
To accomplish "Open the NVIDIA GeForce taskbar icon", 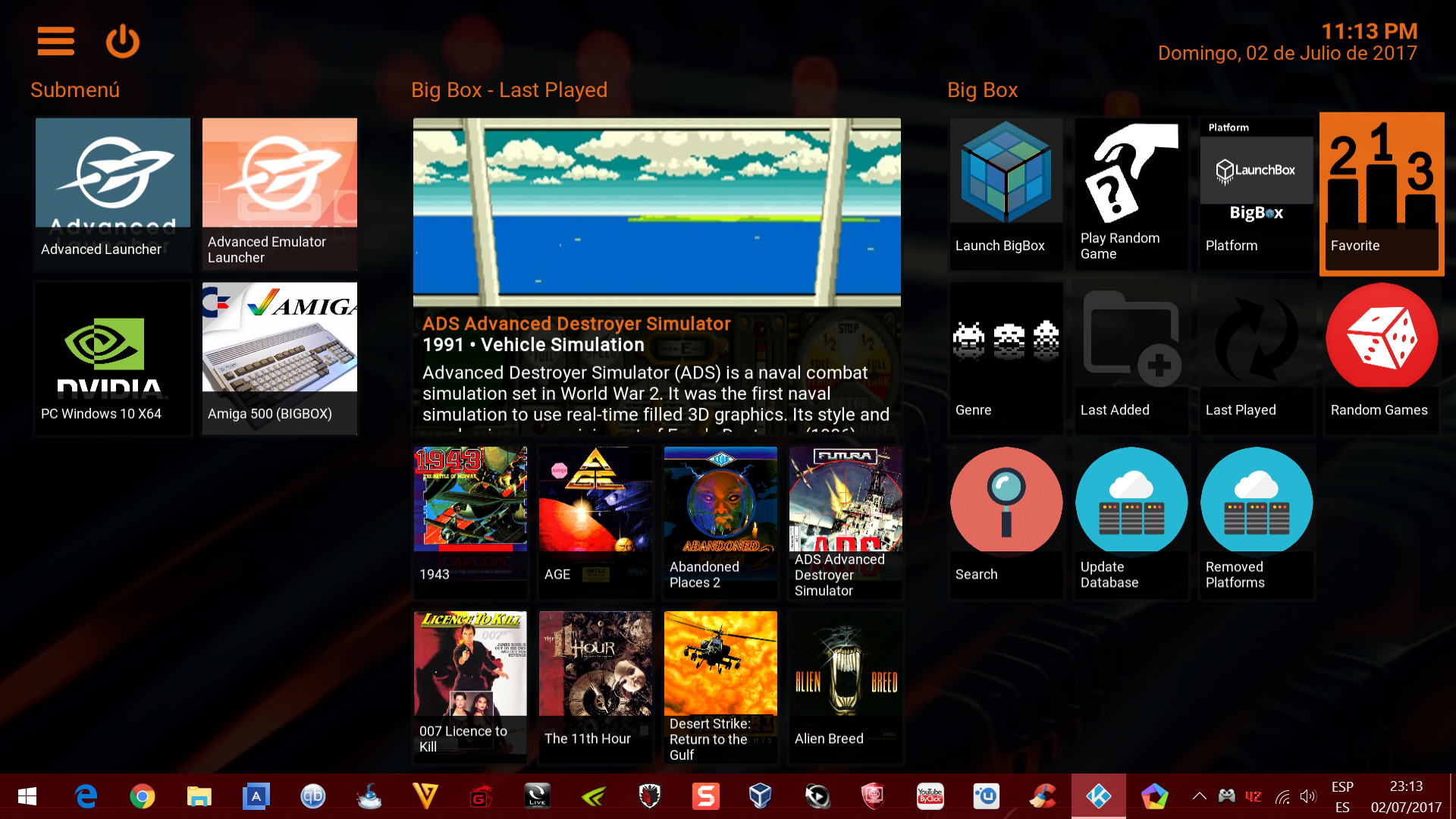I will coord(593,796).
